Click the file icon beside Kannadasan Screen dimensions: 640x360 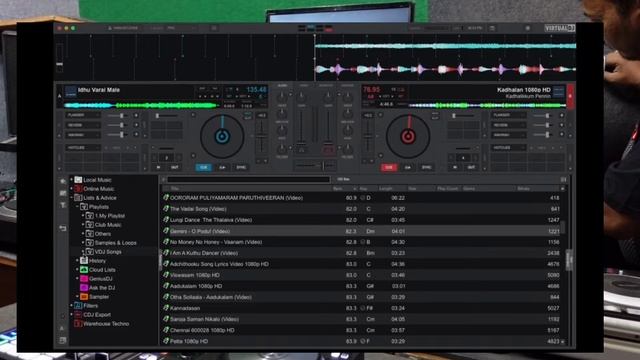[x=166, y=308]
